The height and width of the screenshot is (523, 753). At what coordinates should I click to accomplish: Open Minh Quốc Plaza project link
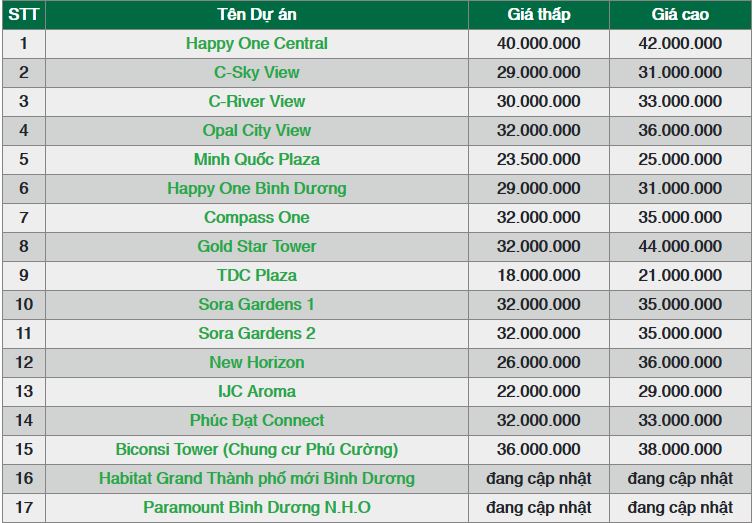256,160
